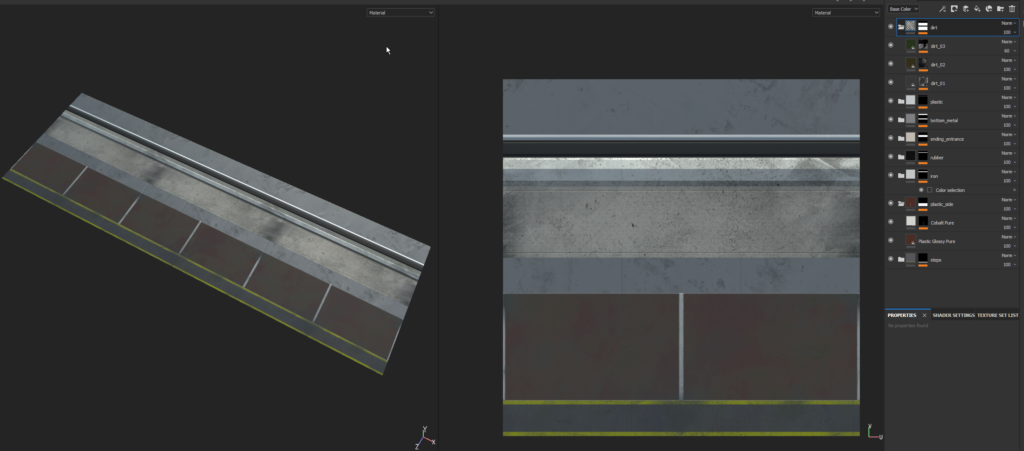Toggle visibility of steps group
This screenshot has height=451, width=1024.
click(890, 259)
